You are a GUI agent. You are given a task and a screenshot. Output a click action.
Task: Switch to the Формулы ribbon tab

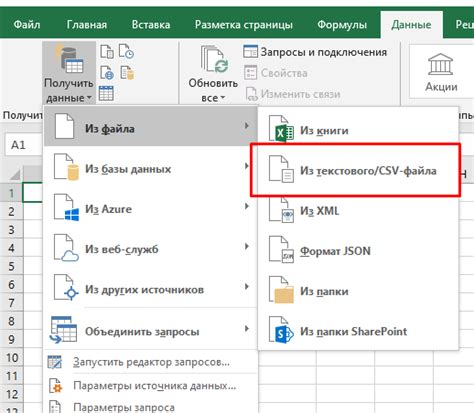342,25
